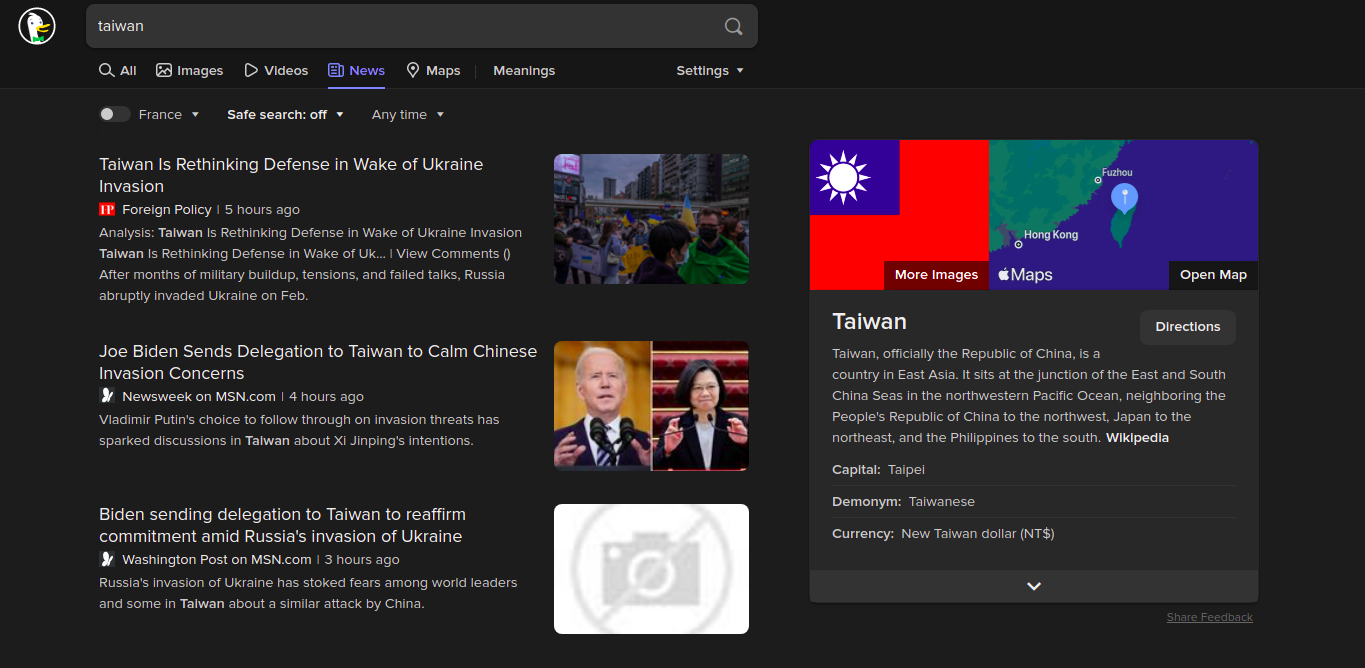Click the Directions button
The image size is (1365, 668).
tap(1187, 327)
